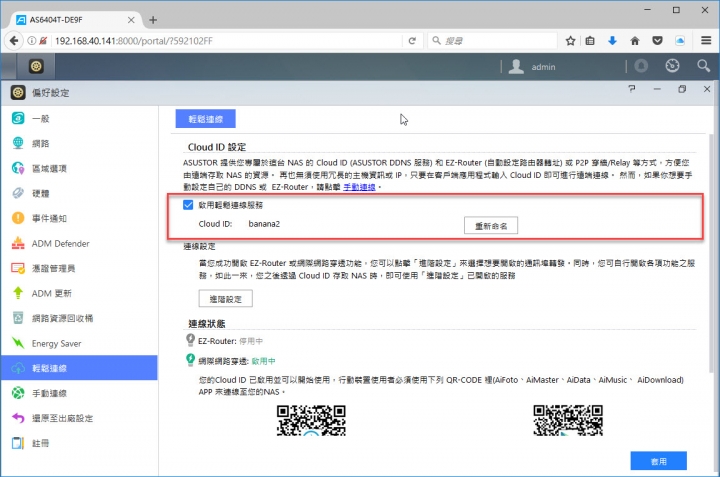Select the 硬體 hardware icon

(x=18, y=193)
